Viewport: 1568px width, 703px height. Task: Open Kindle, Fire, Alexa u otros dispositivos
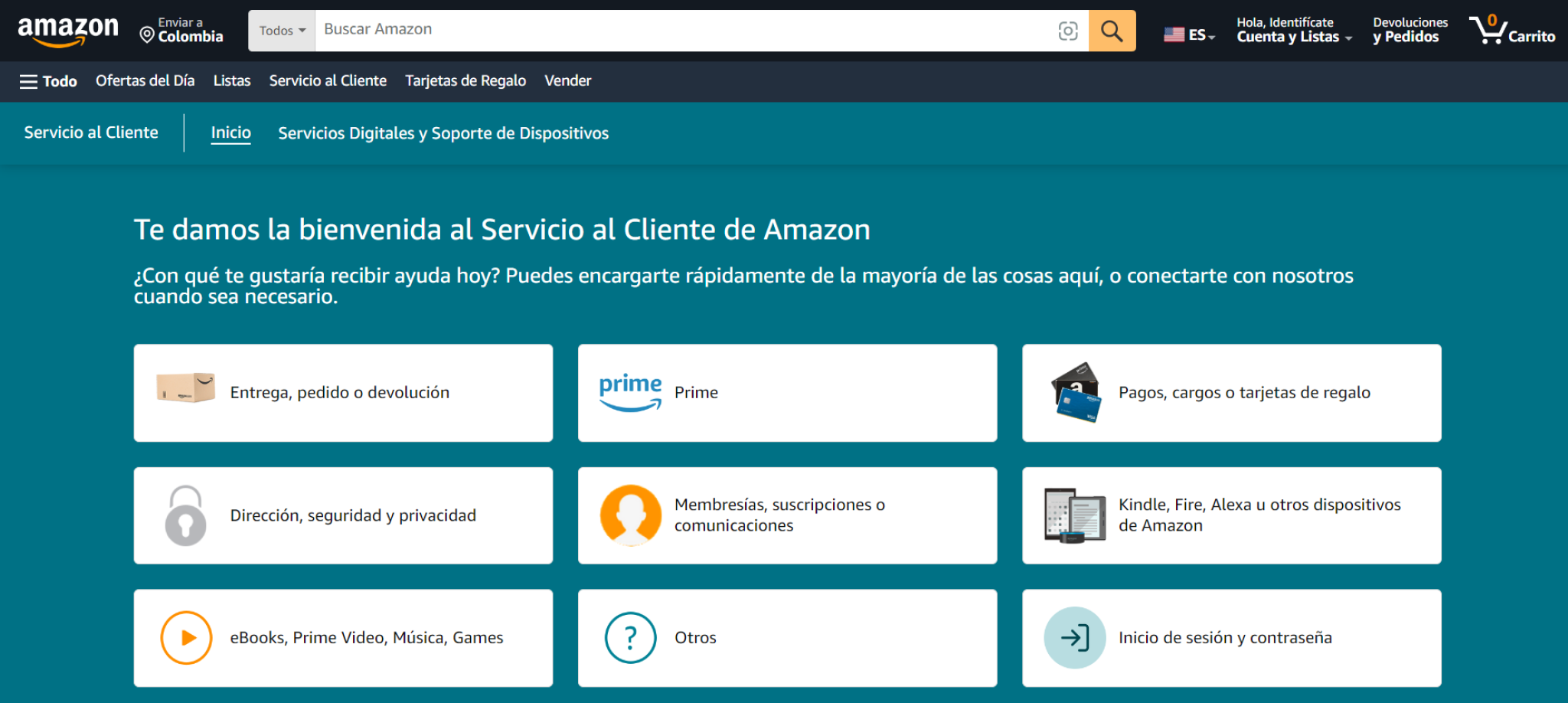[1231, 515]
